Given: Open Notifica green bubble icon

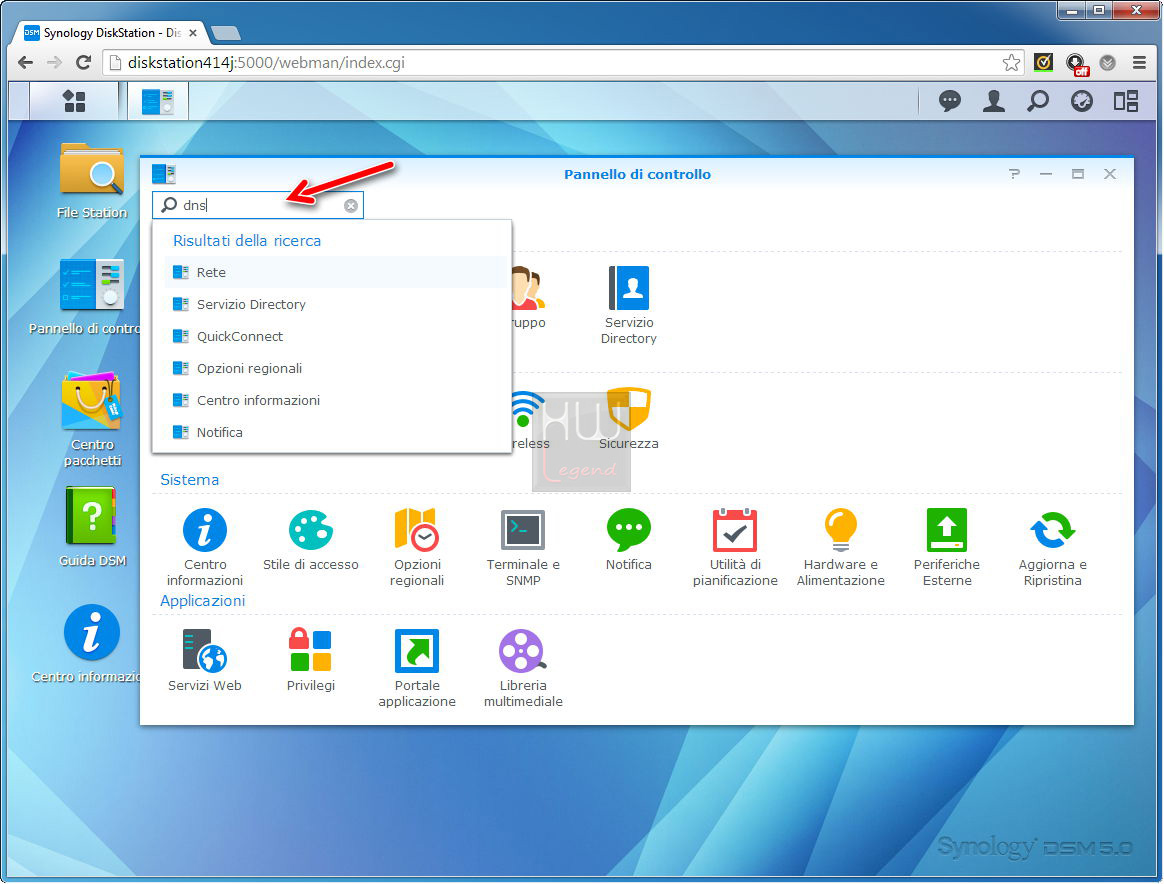Looking at the screenshot, I should 629,540.
